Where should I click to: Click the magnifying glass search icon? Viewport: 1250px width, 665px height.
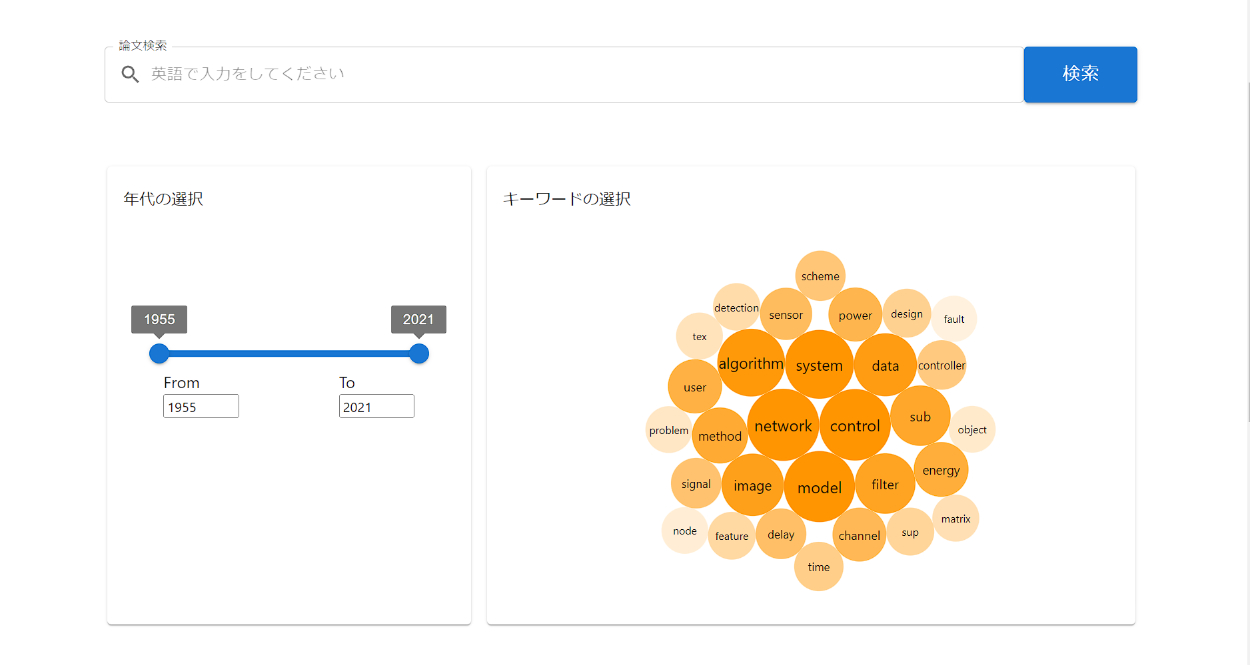(x=130, y=74)
